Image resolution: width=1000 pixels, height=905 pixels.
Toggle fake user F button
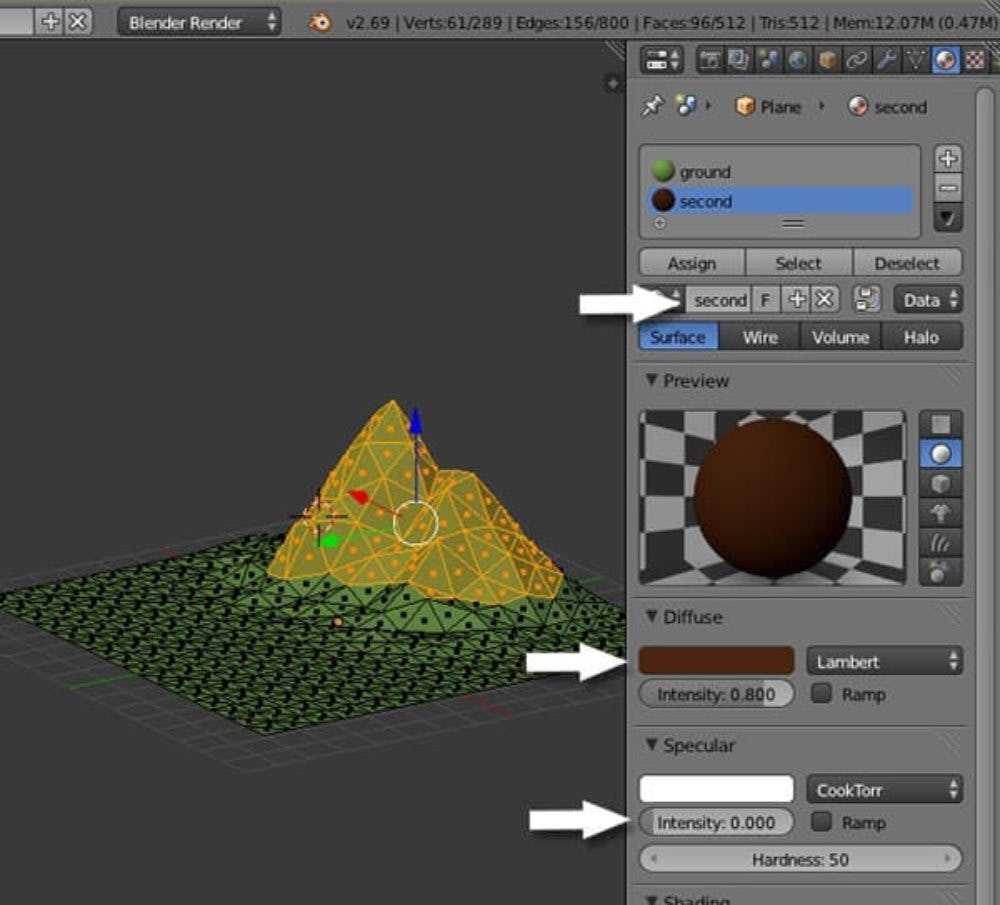[x=766, y=300]
